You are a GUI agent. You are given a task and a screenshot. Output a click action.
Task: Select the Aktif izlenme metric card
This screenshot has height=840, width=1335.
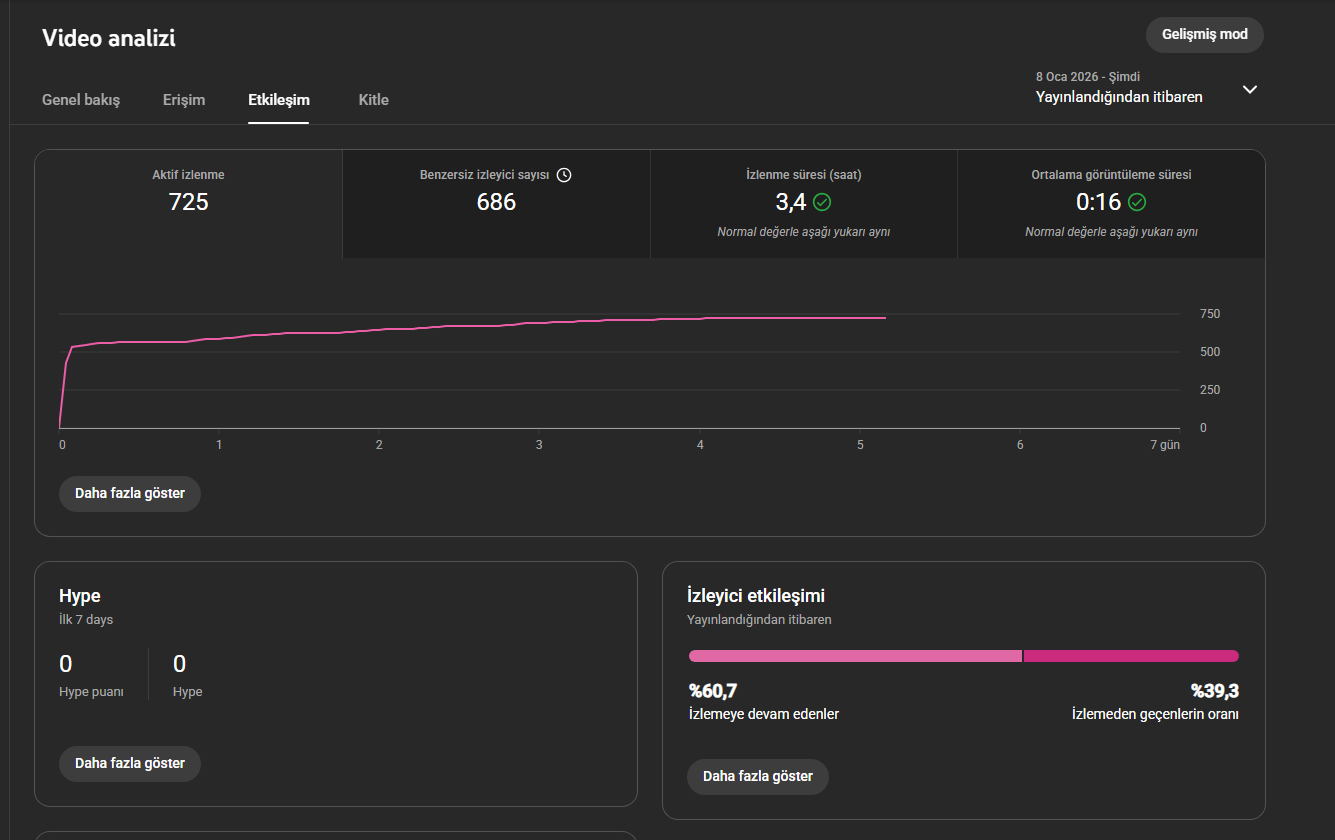(189, 204)
